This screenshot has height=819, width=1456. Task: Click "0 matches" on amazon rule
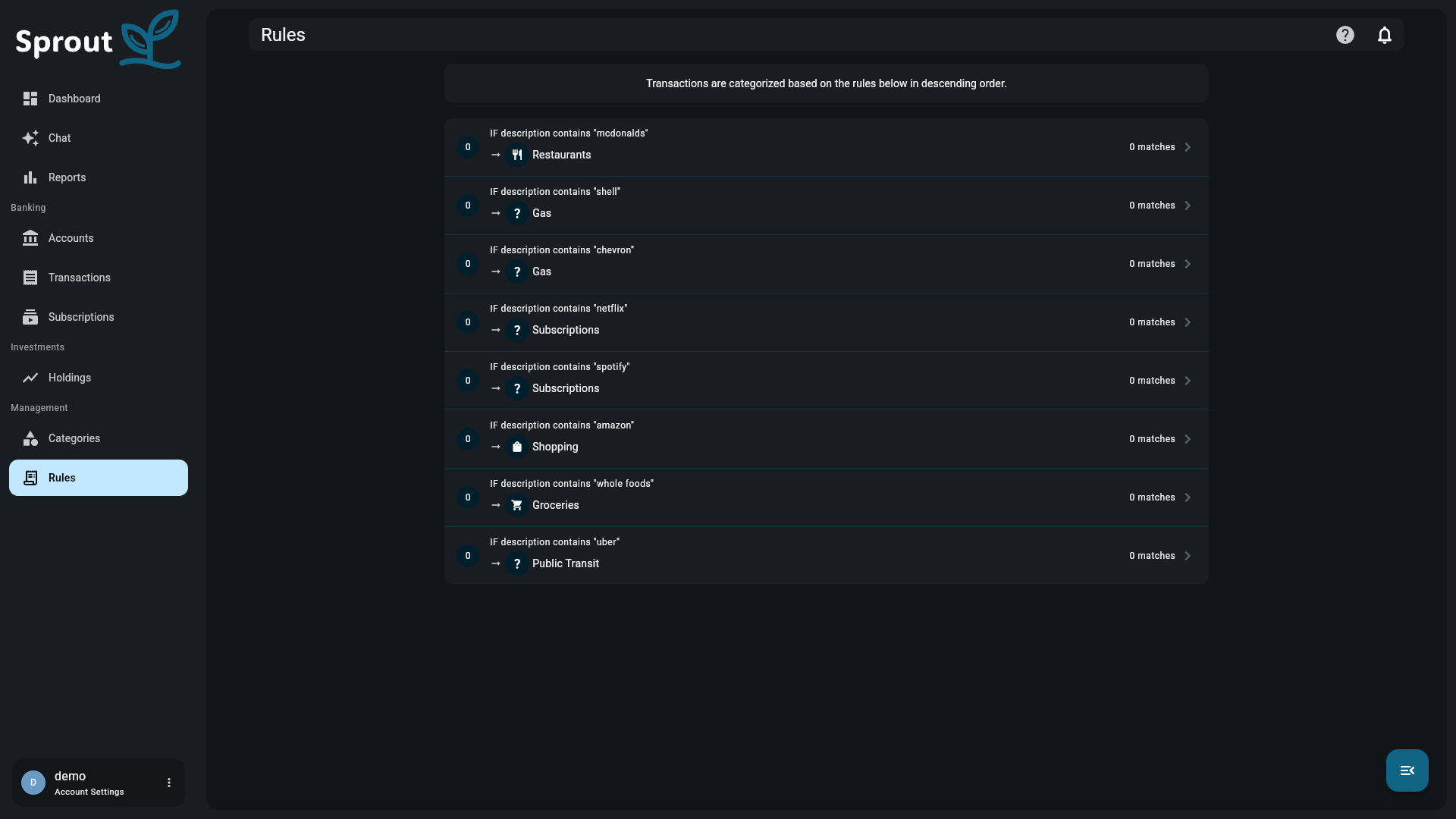point(1152,439)
